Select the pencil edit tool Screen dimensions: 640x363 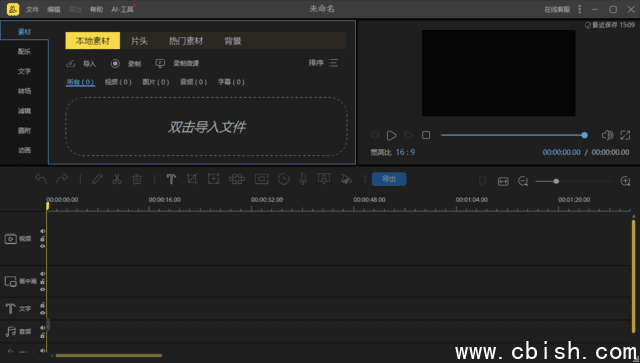click(x=97, y=179)
